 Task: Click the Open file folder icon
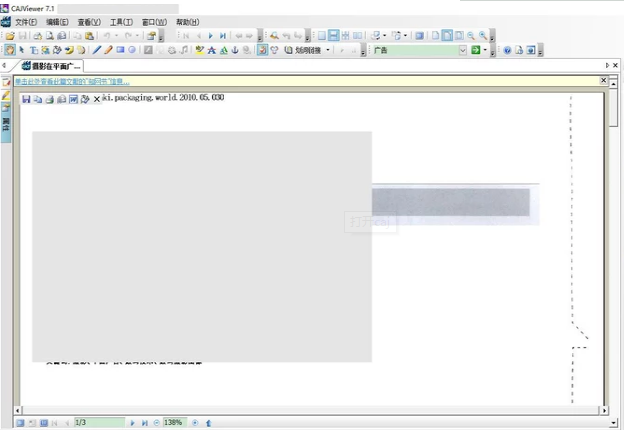(x=10, y=36)
